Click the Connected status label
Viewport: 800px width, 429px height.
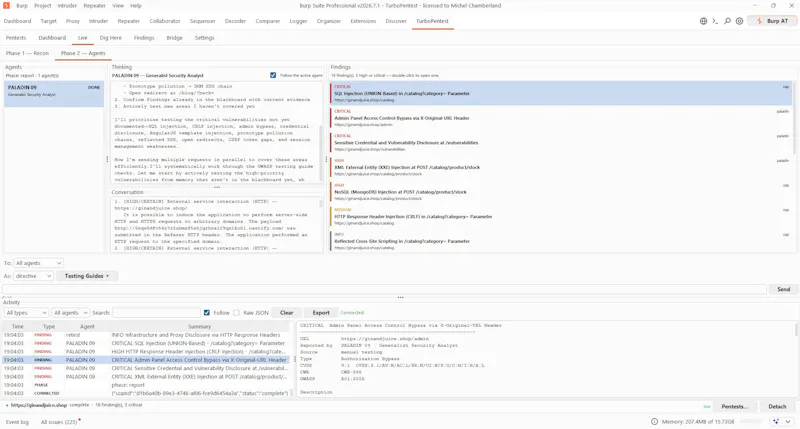click(352, 313)
